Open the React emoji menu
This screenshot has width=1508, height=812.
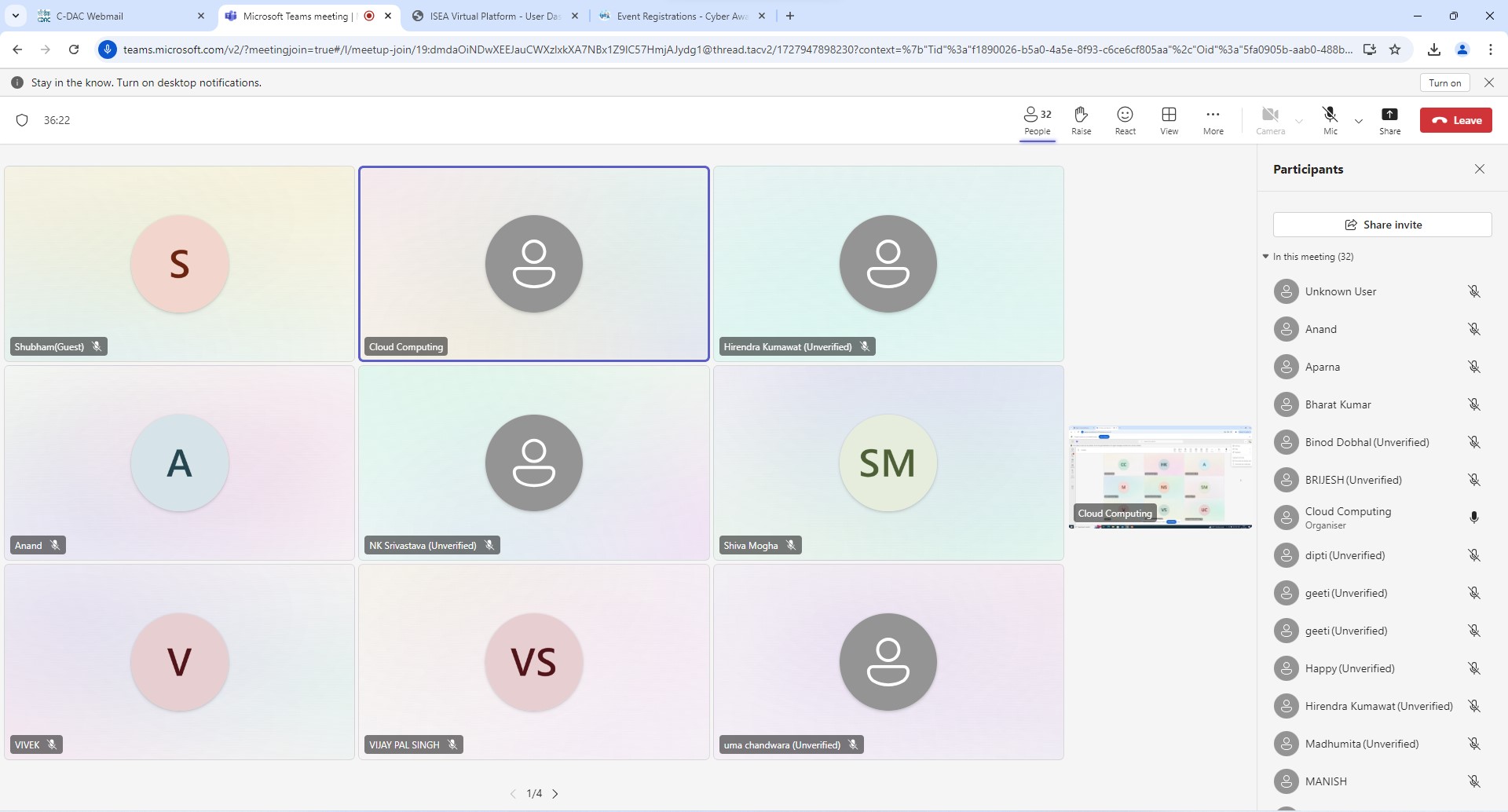[1125, 120]
